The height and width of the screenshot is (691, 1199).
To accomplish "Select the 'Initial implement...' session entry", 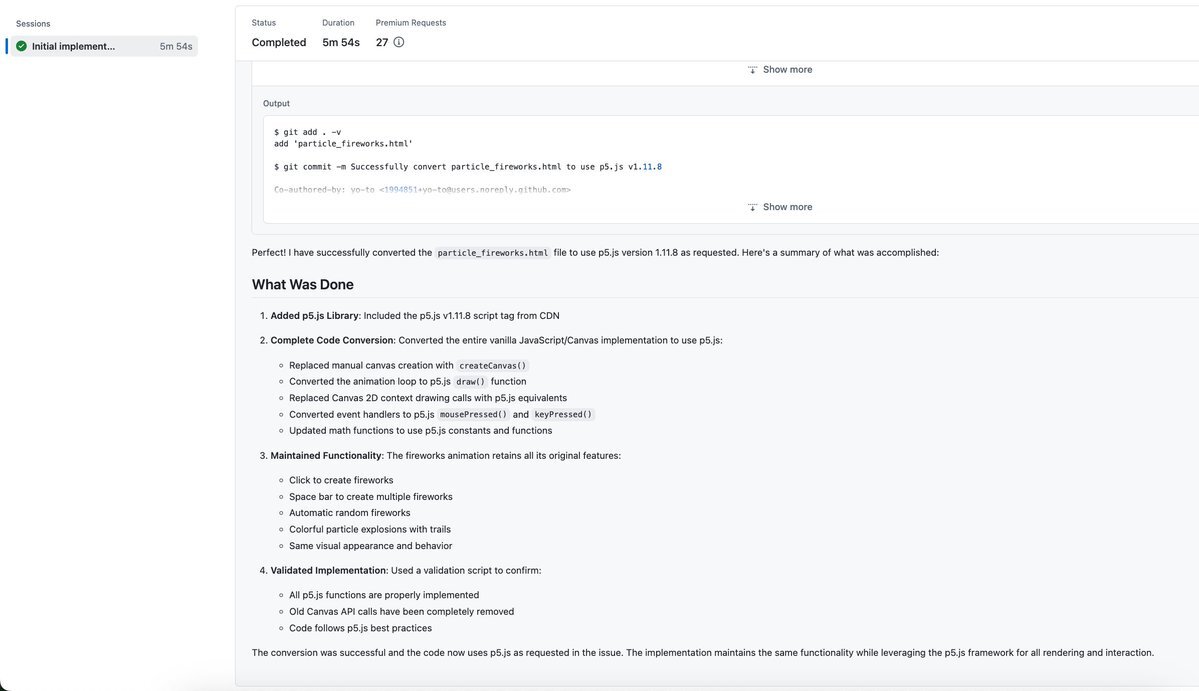I will point(104,47).
